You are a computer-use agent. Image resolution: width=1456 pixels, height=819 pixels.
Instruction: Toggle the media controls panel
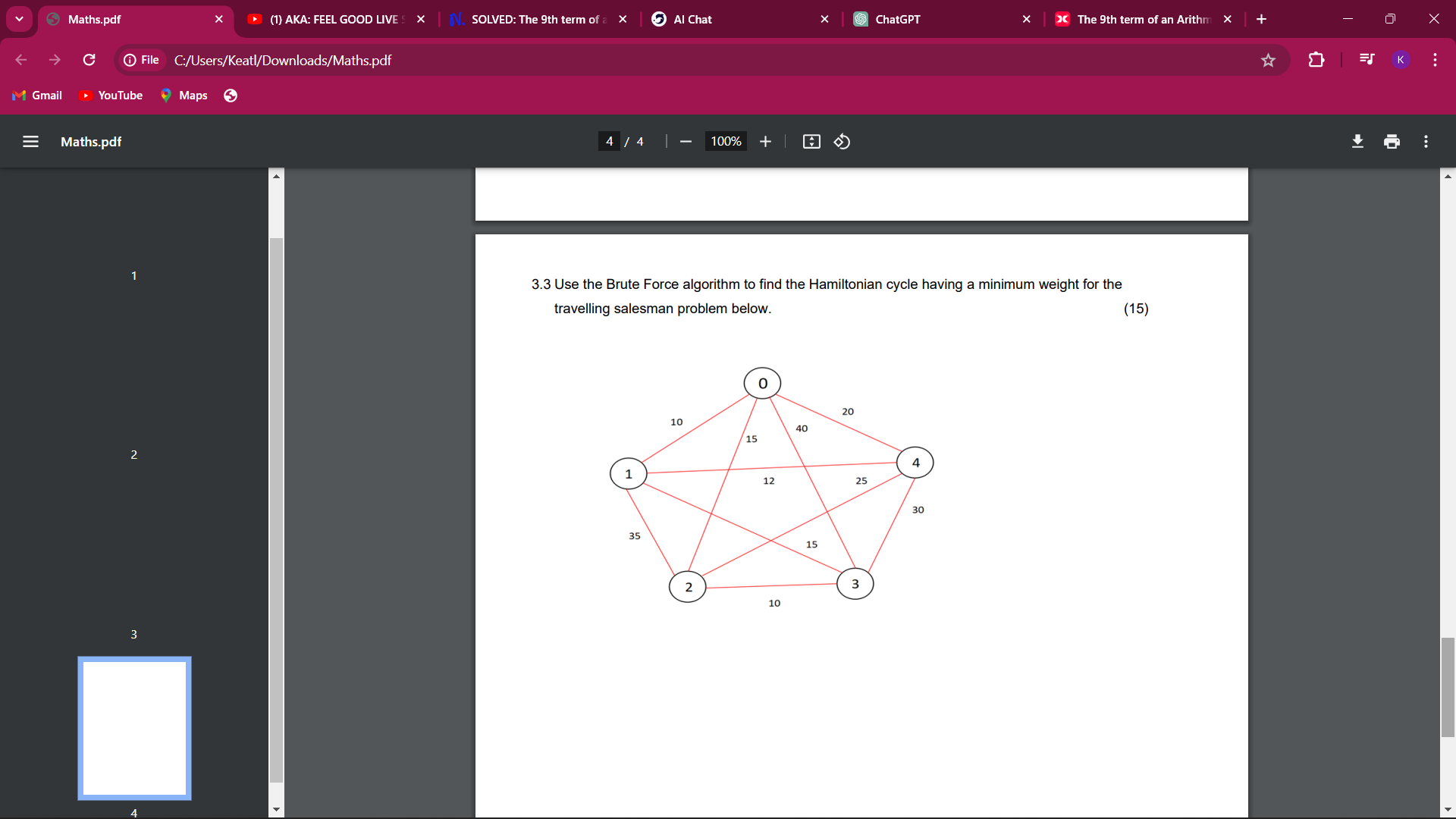click(x=1366, y=59)
